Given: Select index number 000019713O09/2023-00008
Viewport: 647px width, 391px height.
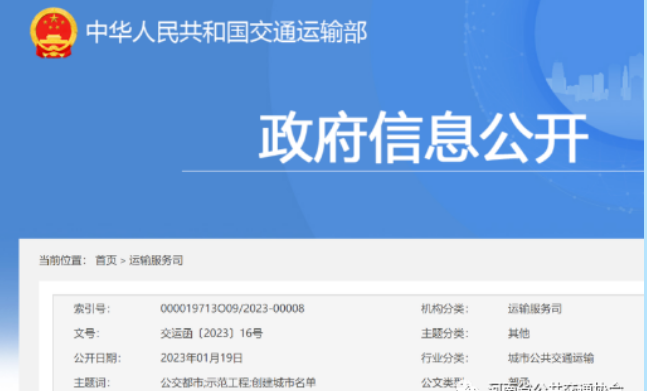Looking at the screenshot, I should coord(232,309).
